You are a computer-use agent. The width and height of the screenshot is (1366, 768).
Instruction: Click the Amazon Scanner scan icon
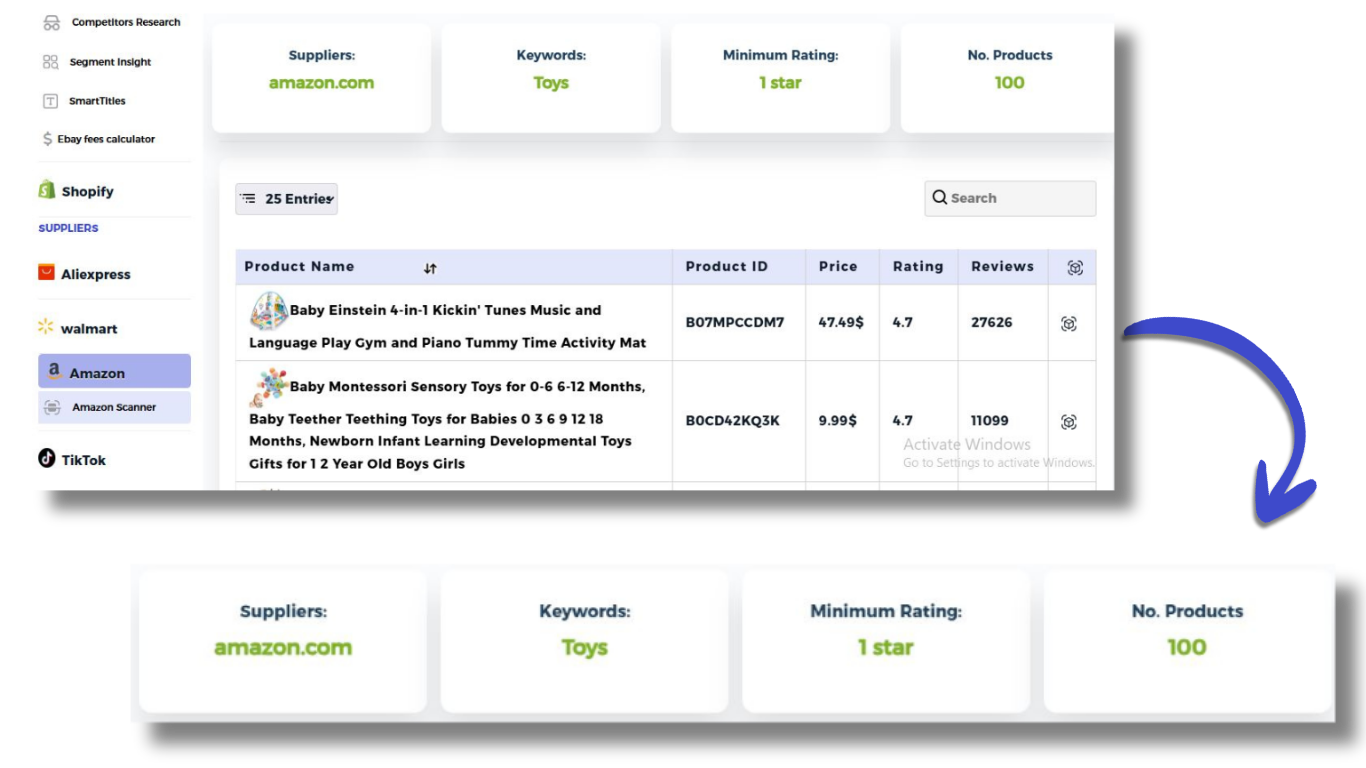coord(52,407)
